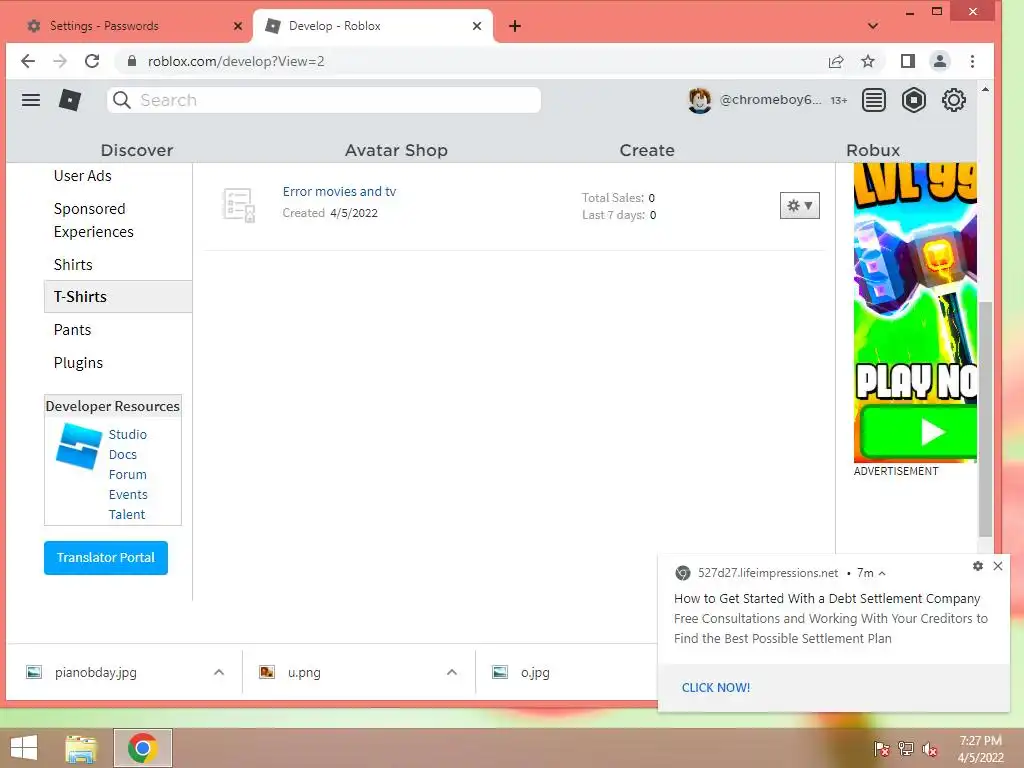Open Error movies and tv link

click(x=339, y=191)
